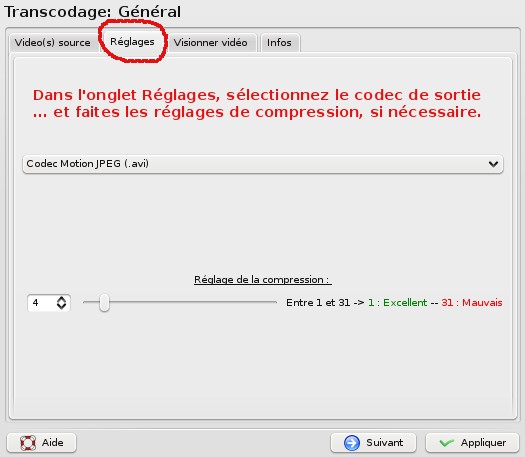Click the underlined Réglage de la compression label
This screenshot has height=457, width=525.
tap(262, 280)
